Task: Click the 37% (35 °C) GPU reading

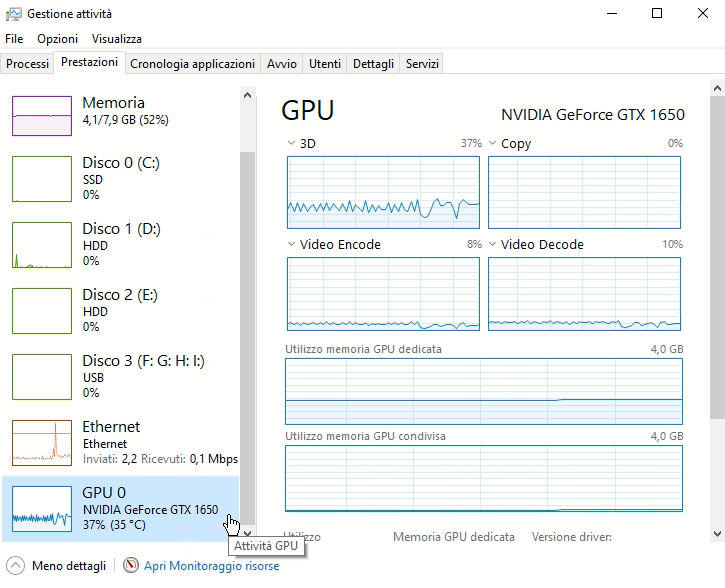Action: (x=114, y=525)
